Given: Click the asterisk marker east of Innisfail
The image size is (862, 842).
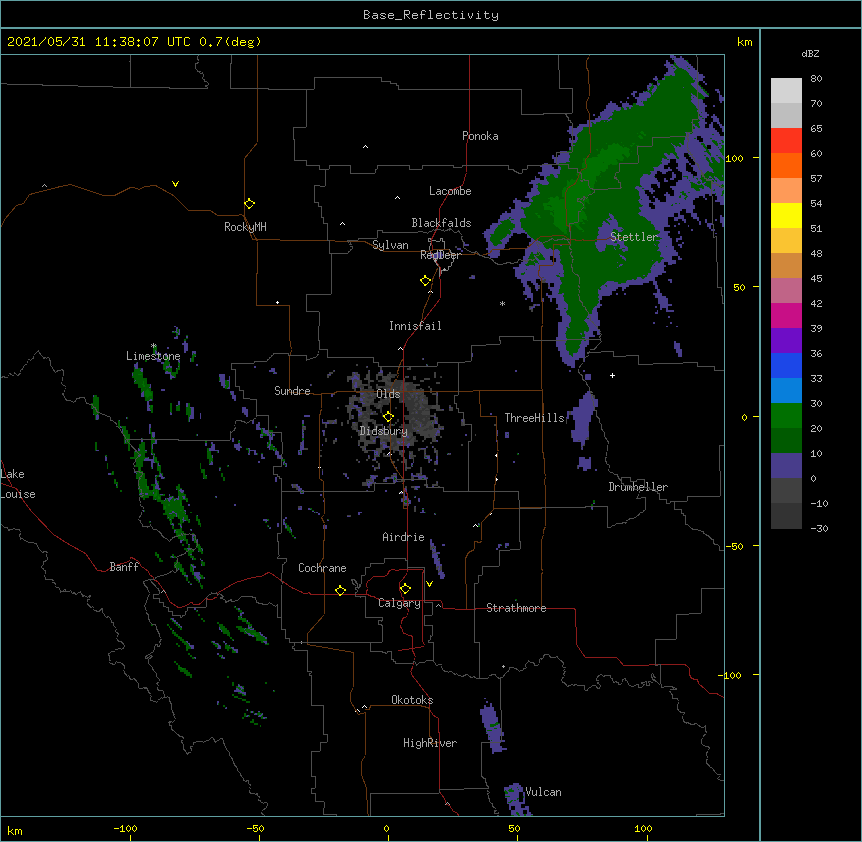Looking at the screenshot, I should [x=502, y=303].
